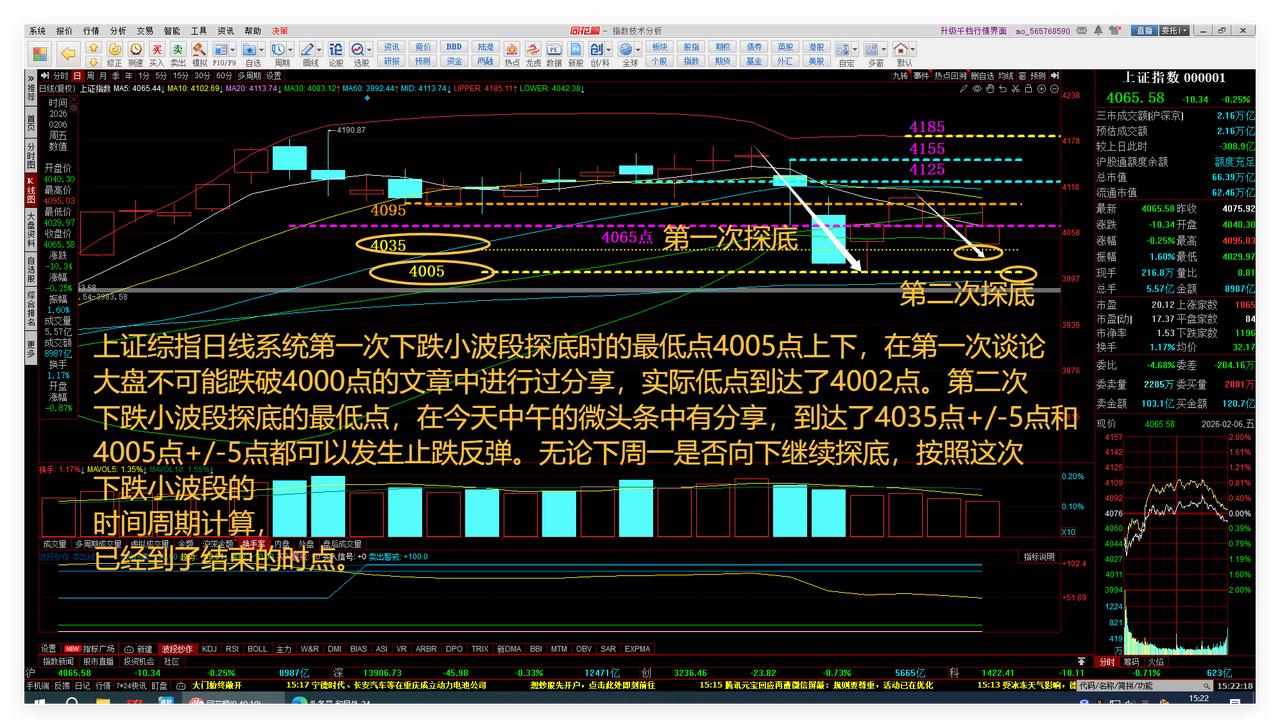Viewport: 1280px width, 728px height.
Task: Expand the 画线 dropdown arrow
Action: (x=320, y=49)
